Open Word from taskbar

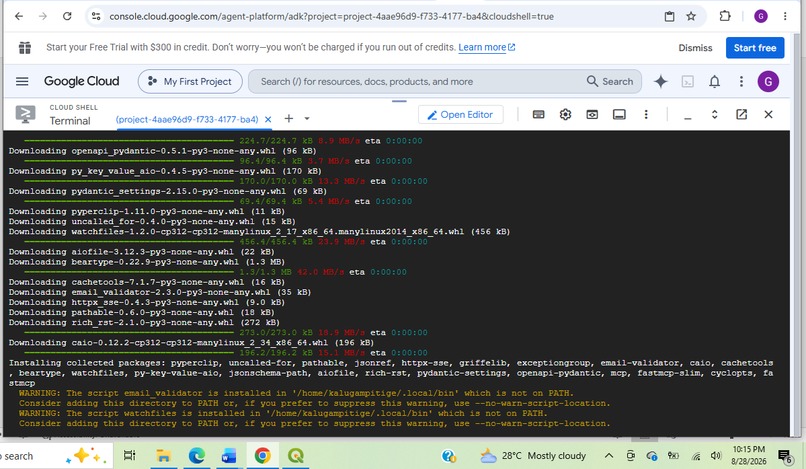(229, 456)
